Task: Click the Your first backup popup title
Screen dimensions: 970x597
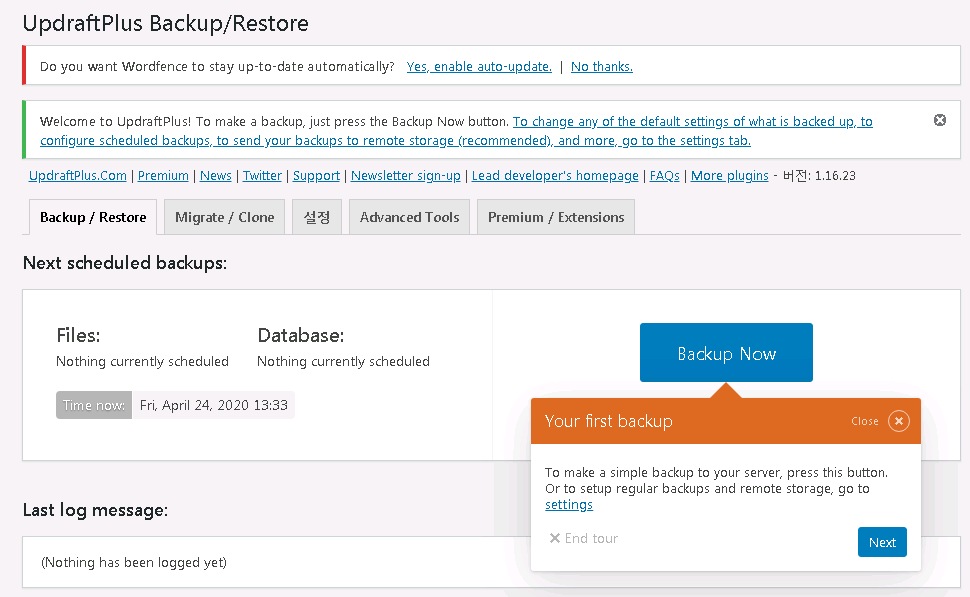Action: [608, 421]
